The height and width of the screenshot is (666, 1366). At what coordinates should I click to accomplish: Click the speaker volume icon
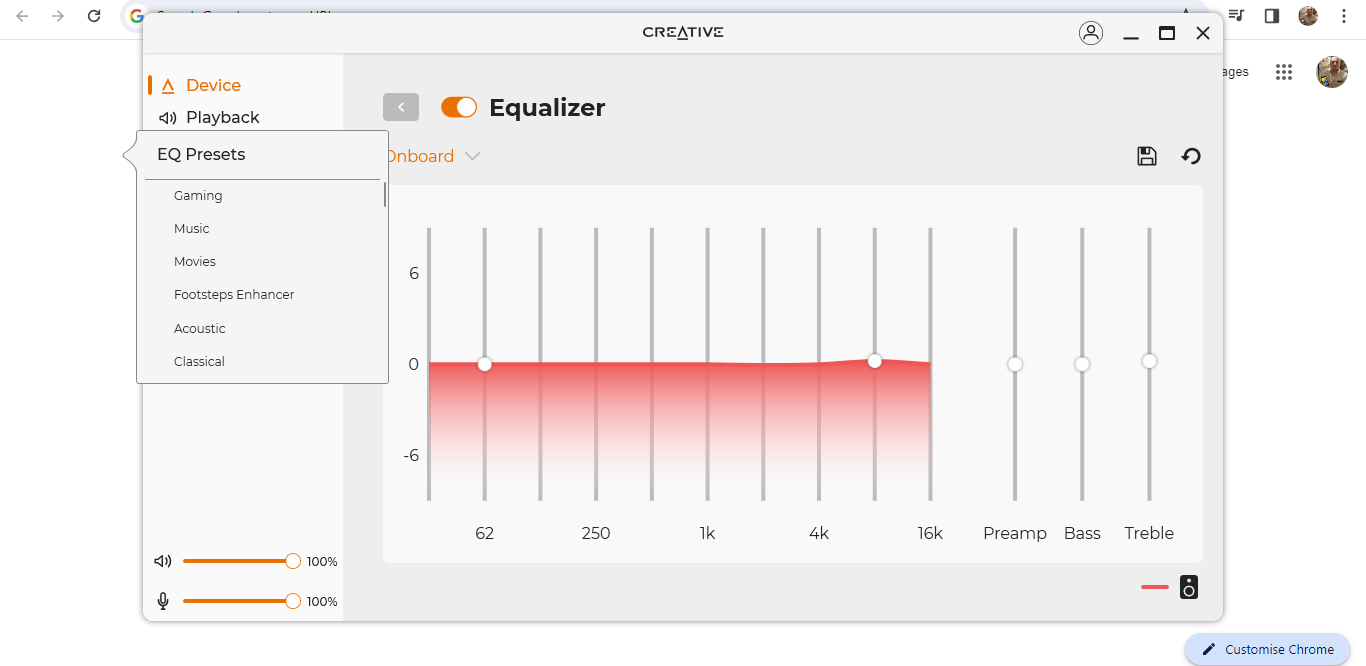coord(163,562)
